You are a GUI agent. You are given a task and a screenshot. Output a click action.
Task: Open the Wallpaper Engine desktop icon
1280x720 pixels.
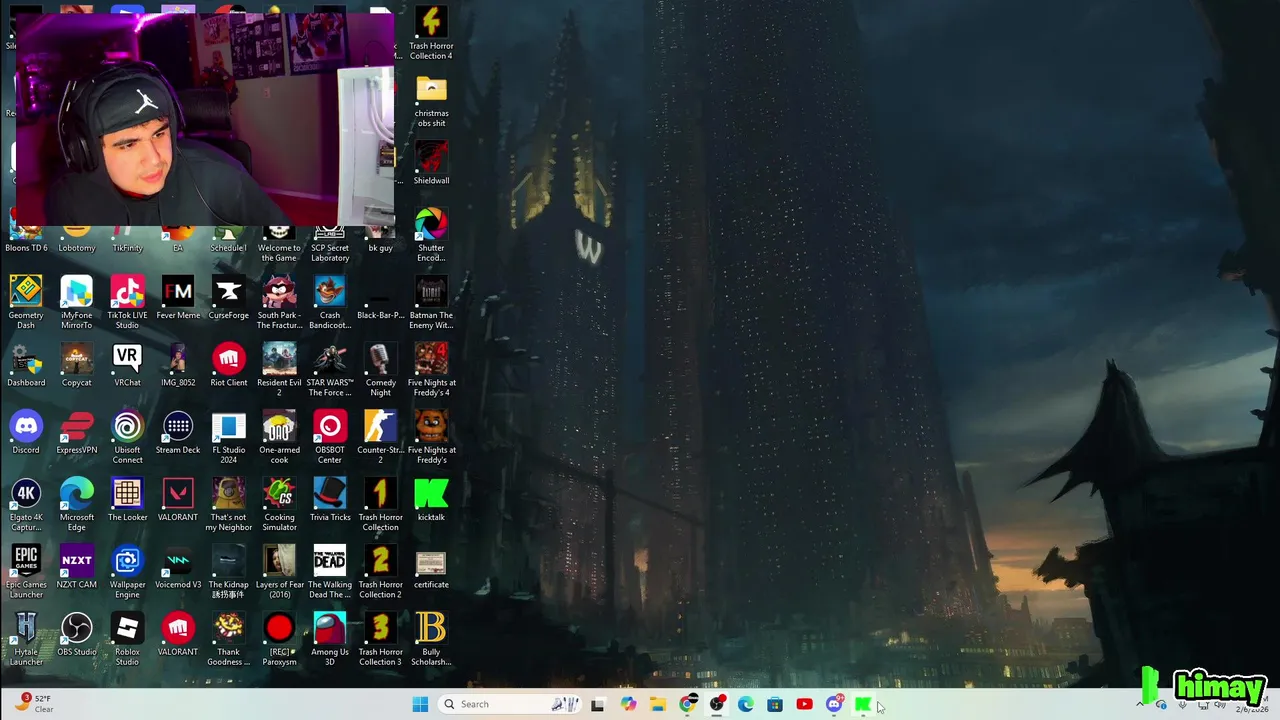tap(127, 571)
